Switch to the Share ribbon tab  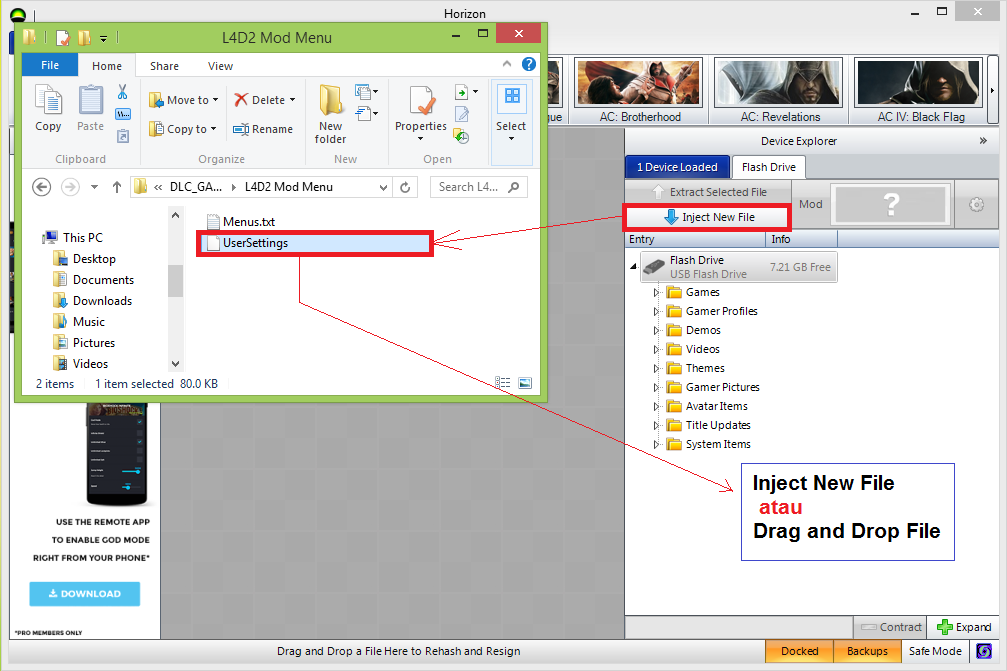[164, 65]
